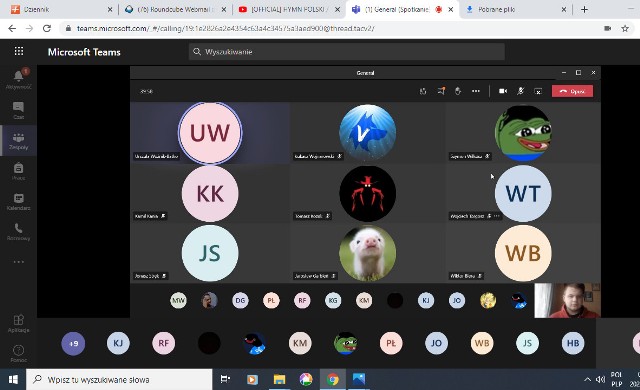The height and width of the screenshot is (390, 640).
Task: Open the Teams app launcher grid
Action: (x=19, y=51)
